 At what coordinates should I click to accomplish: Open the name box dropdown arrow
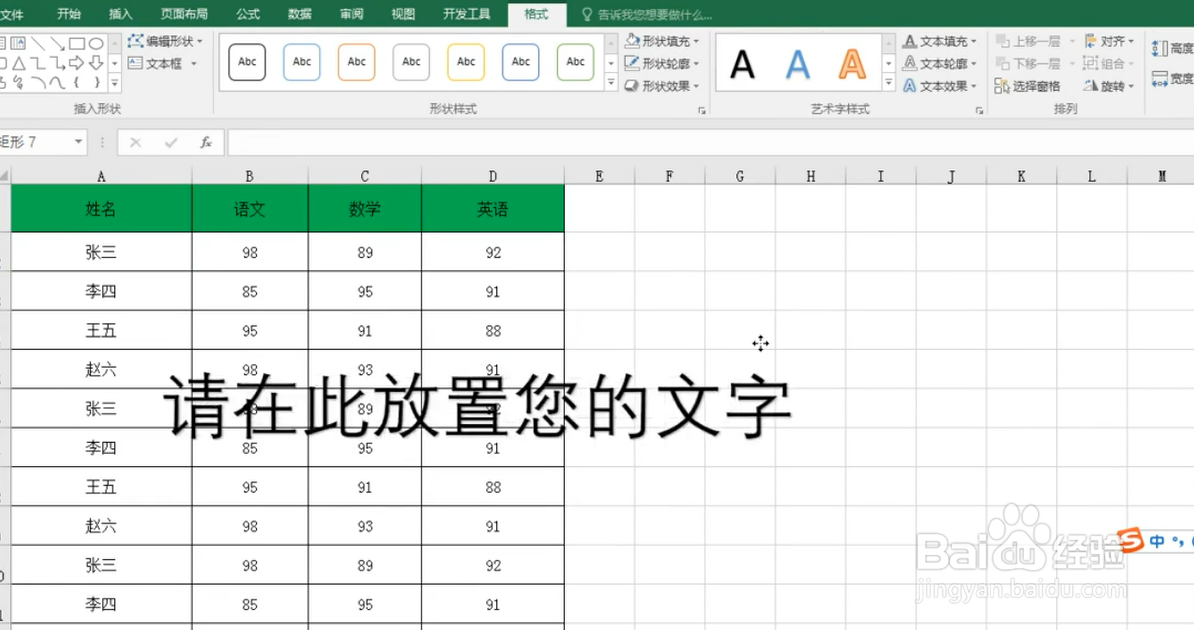click(x=78, y=142)
